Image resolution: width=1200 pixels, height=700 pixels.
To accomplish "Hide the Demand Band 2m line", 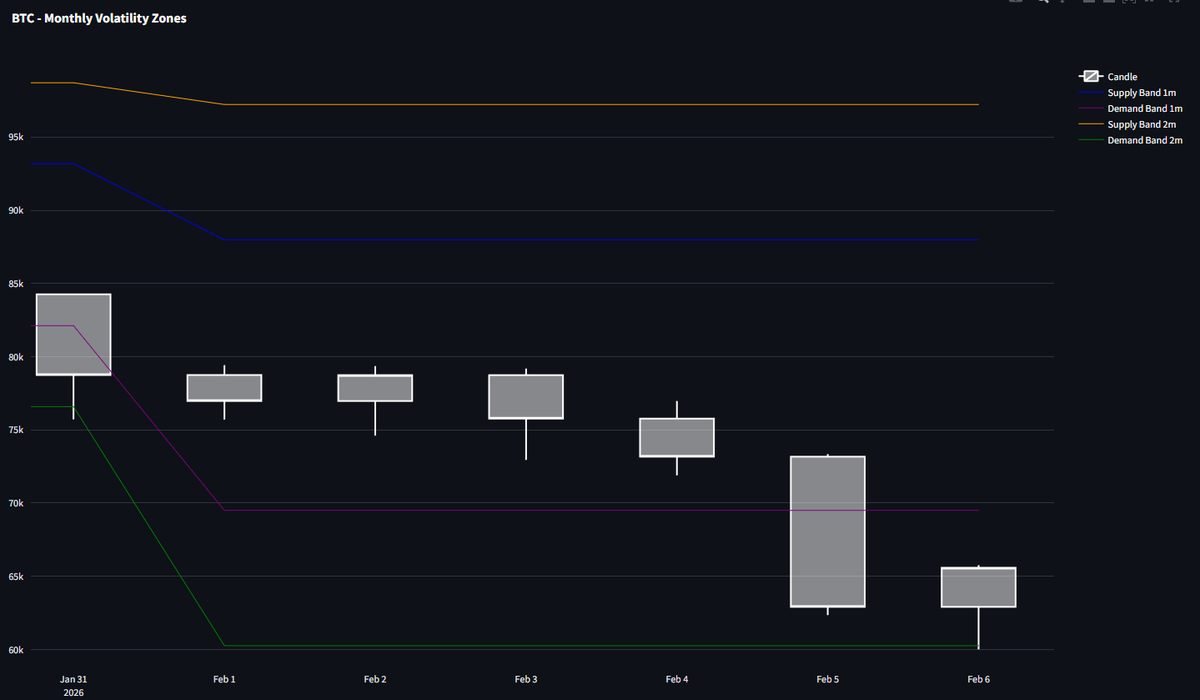I will [1145, 140].
